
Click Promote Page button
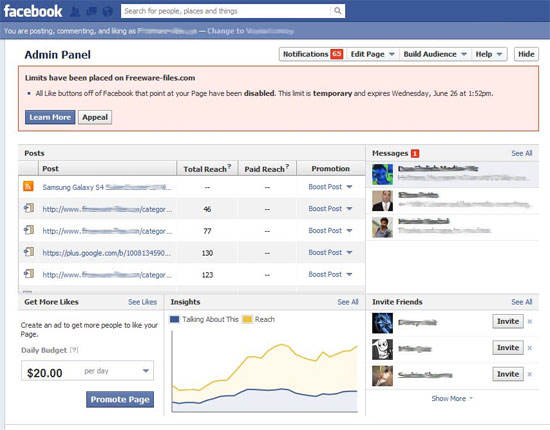120,399
